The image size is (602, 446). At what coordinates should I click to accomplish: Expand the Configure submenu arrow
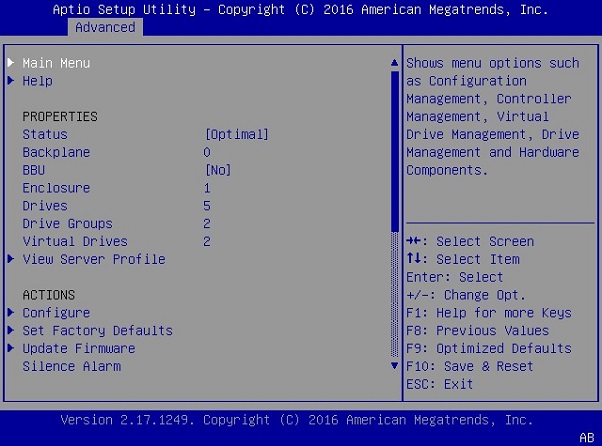point(11,313)
